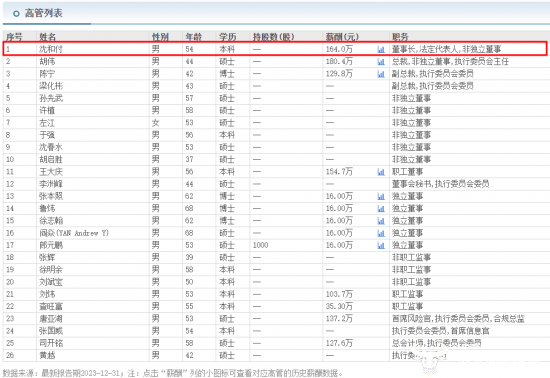The image size is (550, 378).
Task: Open salary history chart icon for 鲁炜
Action: [381, 209]
